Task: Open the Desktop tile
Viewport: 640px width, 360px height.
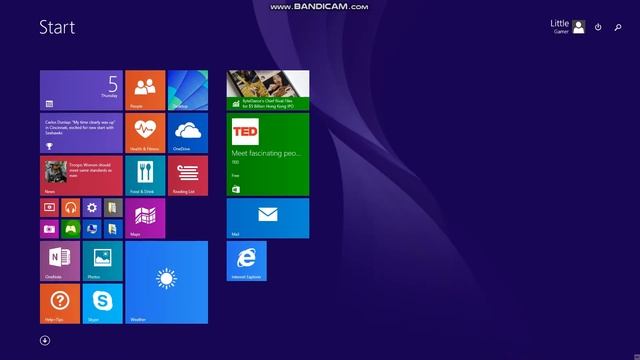Action: point(188,90)
